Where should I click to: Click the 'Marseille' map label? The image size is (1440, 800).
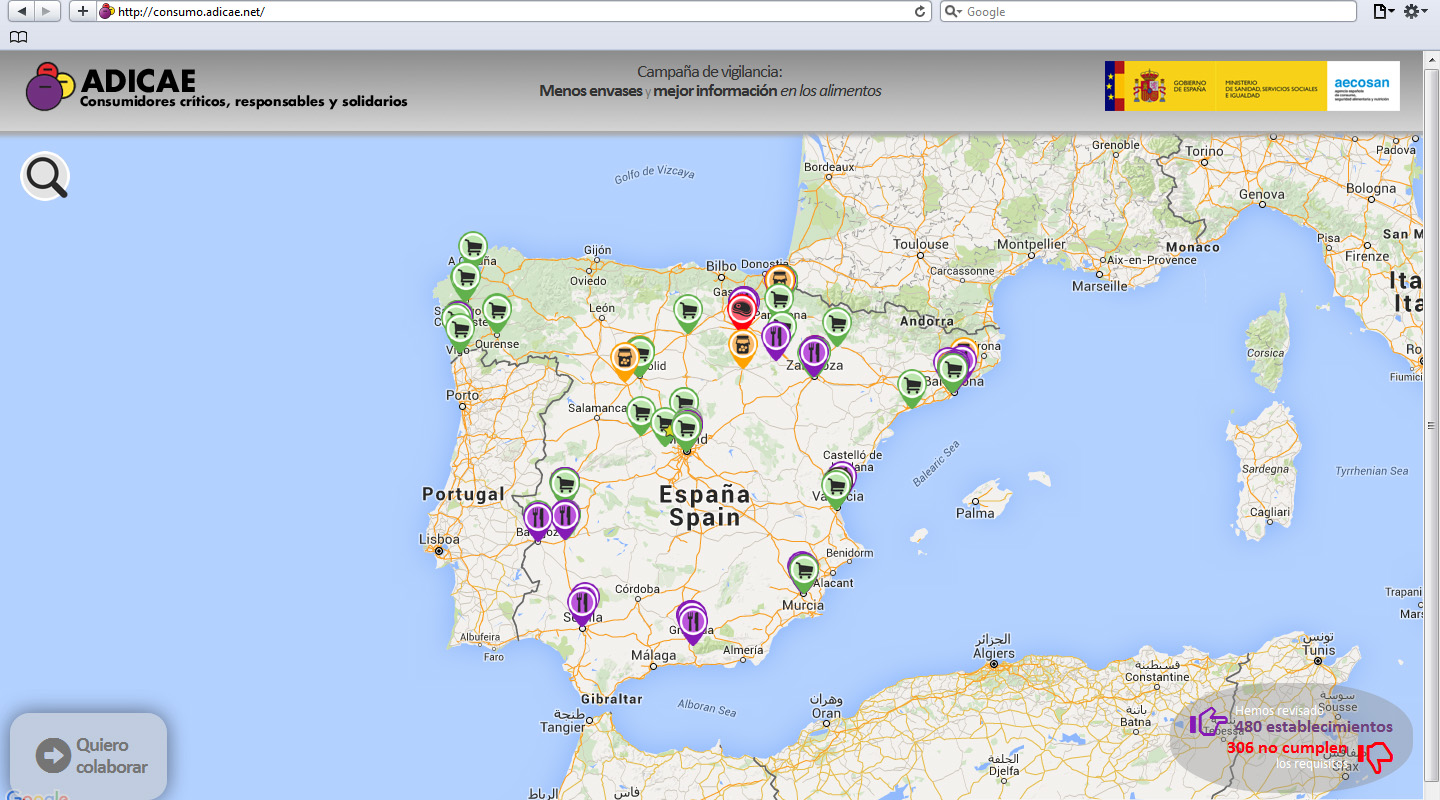pyautogui.click(x=1099, y=286)
